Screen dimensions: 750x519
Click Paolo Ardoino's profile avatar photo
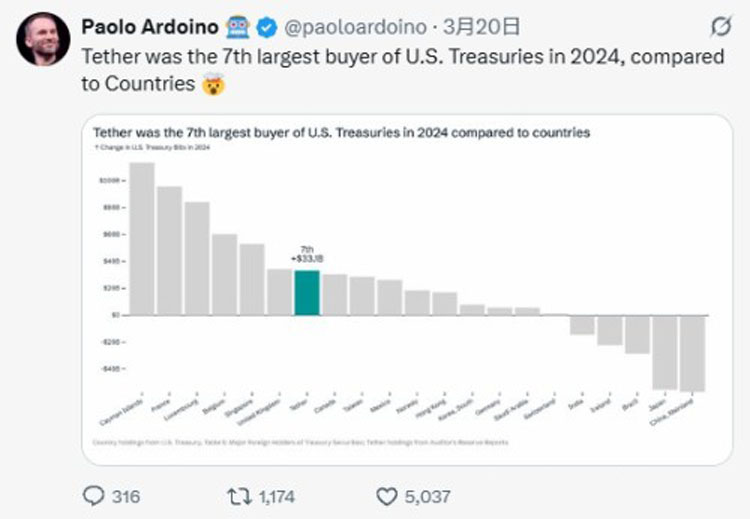tap(43, 41)
